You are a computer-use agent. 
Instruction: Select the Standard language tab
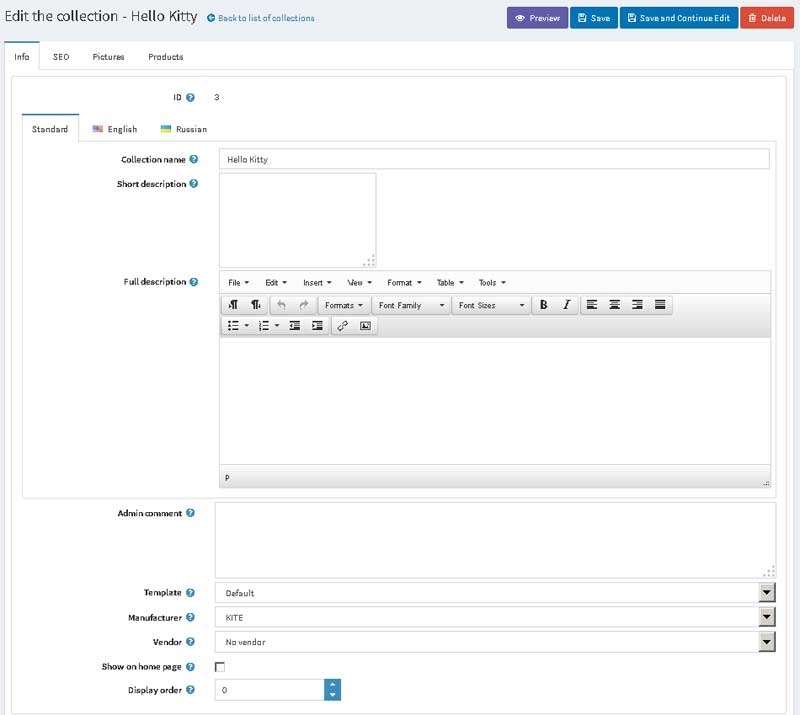pos(50,129)
